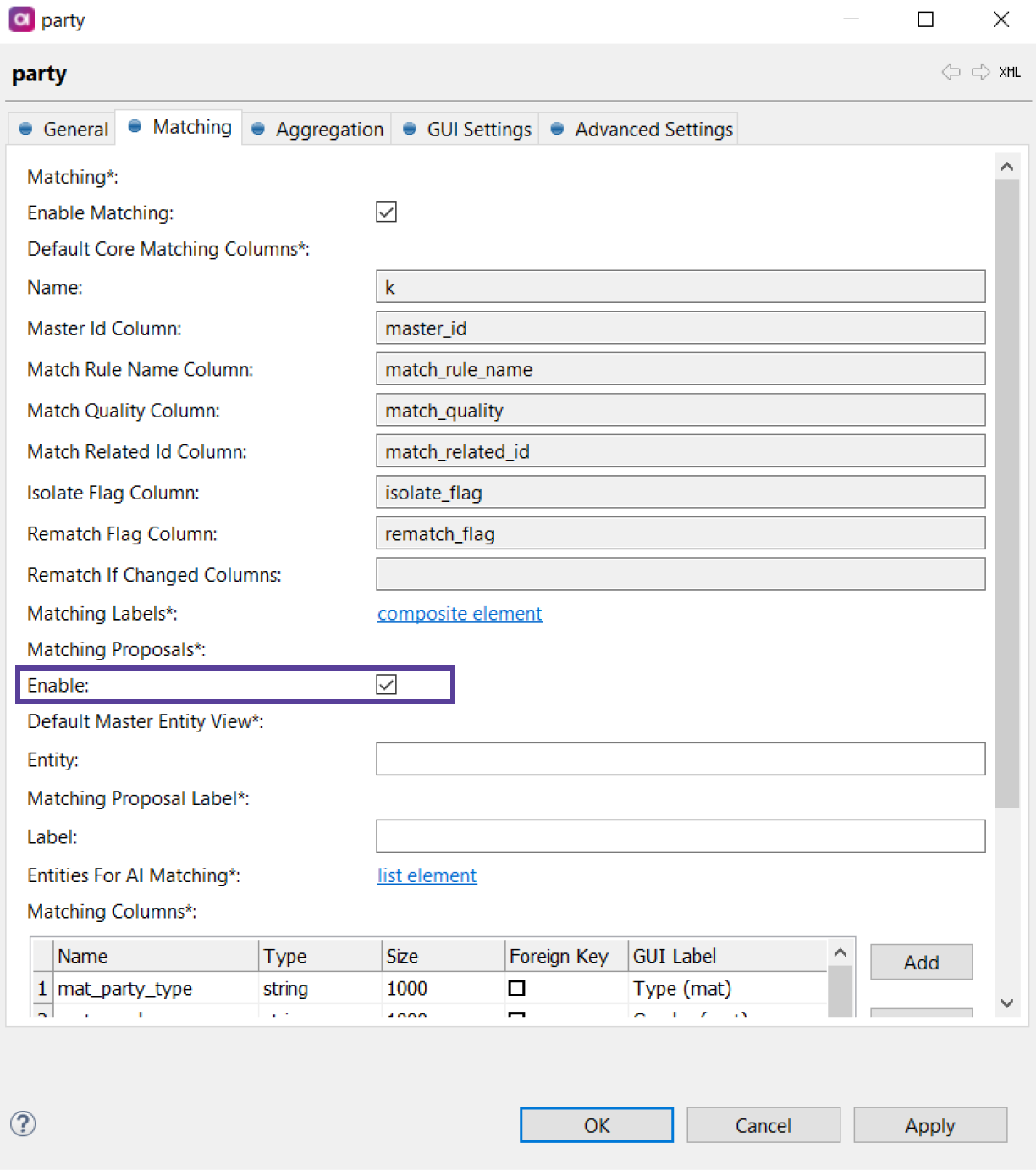Click the Apply button
The image size is (1036, 1170).
[x=930, y=1125]
